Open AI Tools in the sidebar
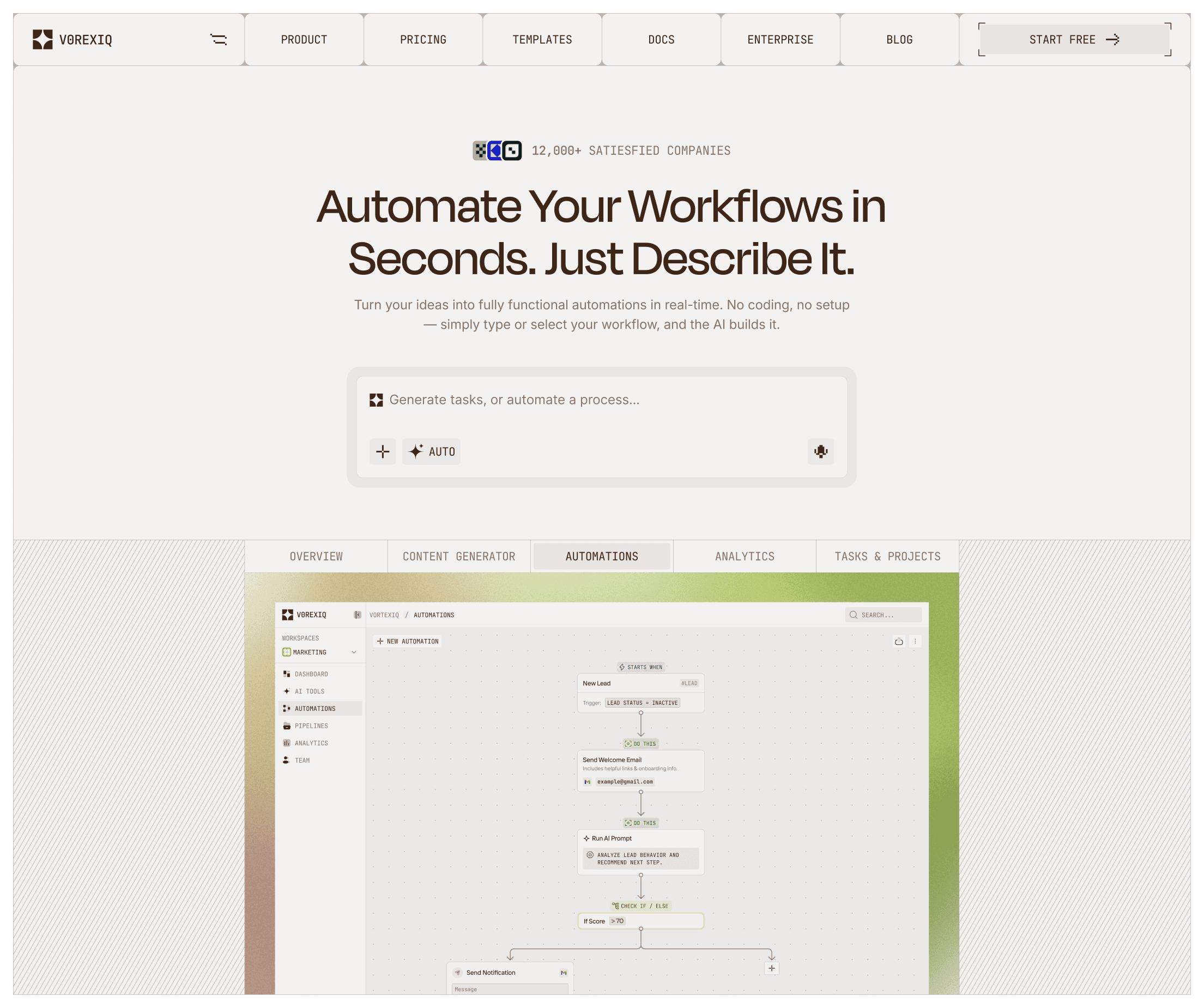This screenshot has height=1008, width=1204. point(309,691)
